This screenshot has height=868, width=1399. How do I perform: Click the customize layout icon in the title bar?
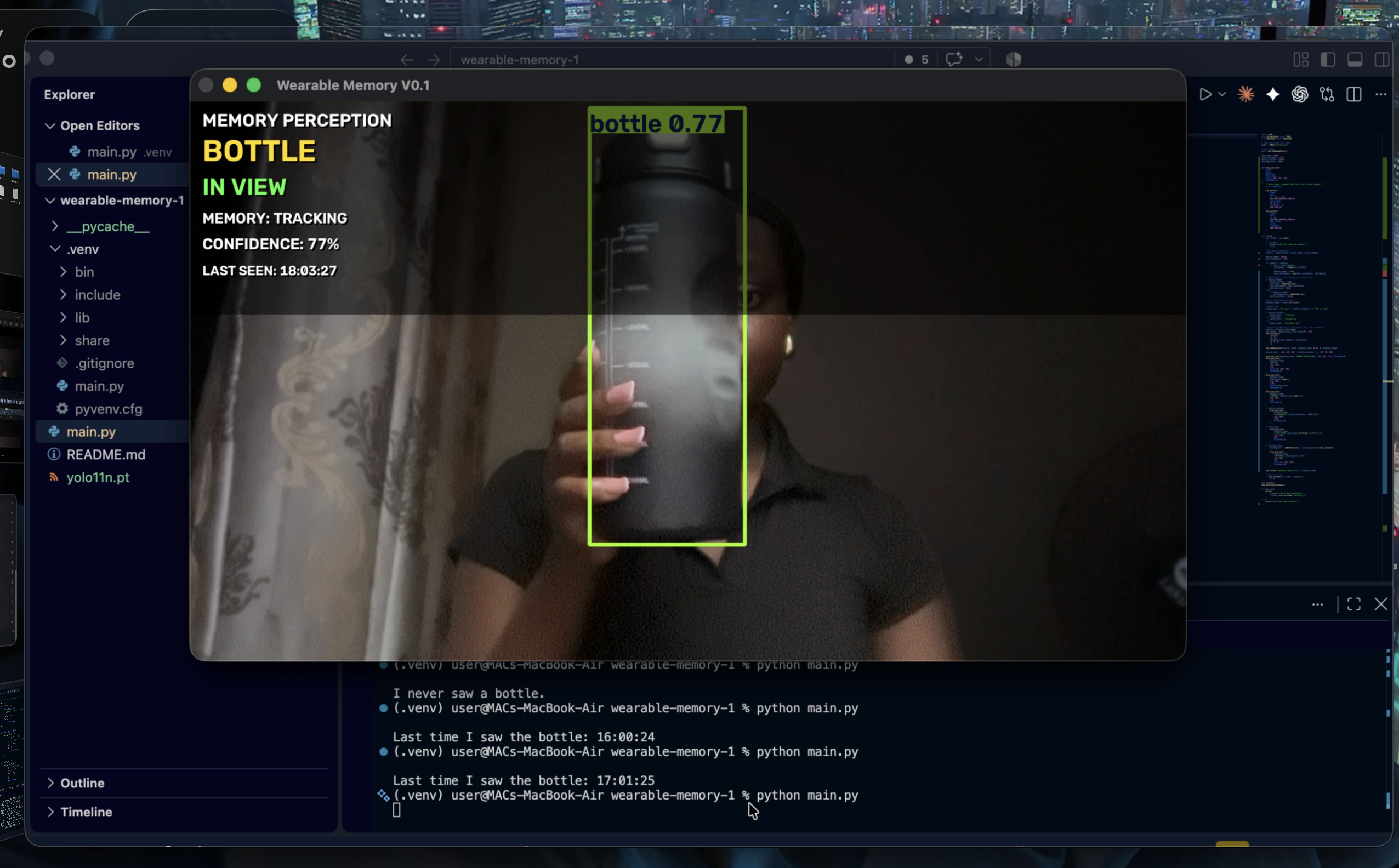[1301, 60]
